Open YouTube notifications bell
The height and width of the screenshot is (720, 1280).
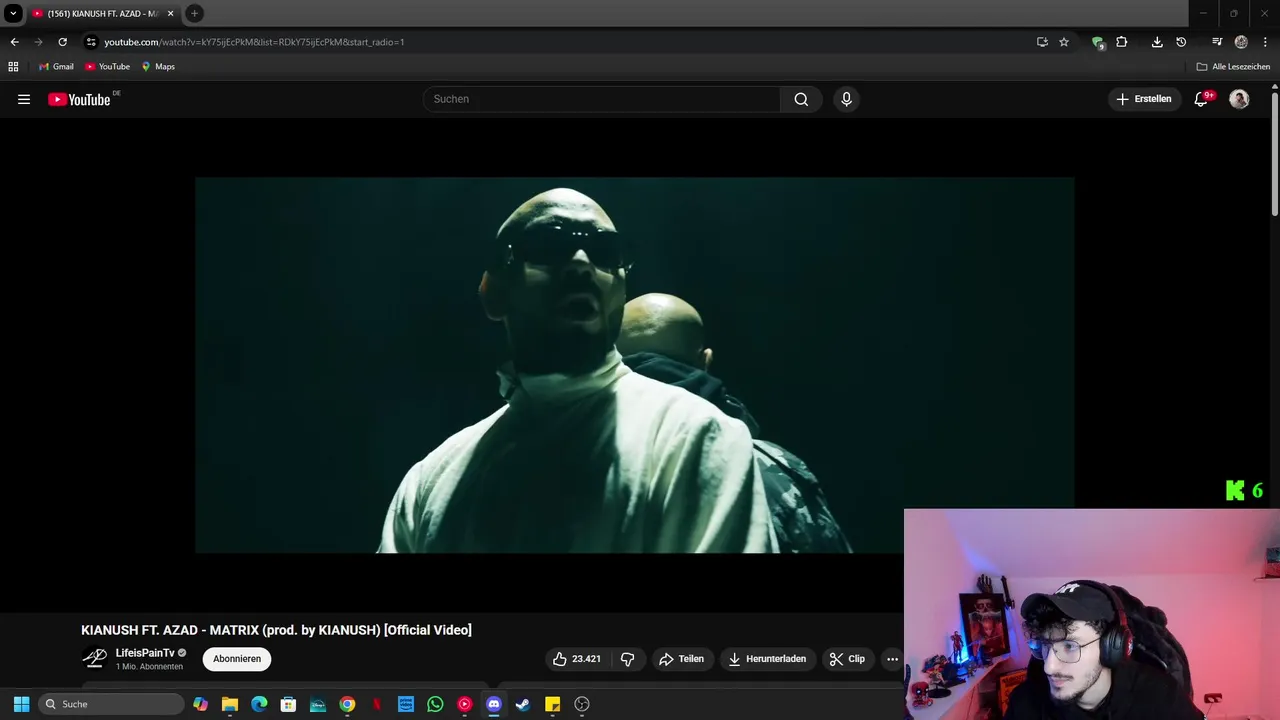pos(1202,99)
